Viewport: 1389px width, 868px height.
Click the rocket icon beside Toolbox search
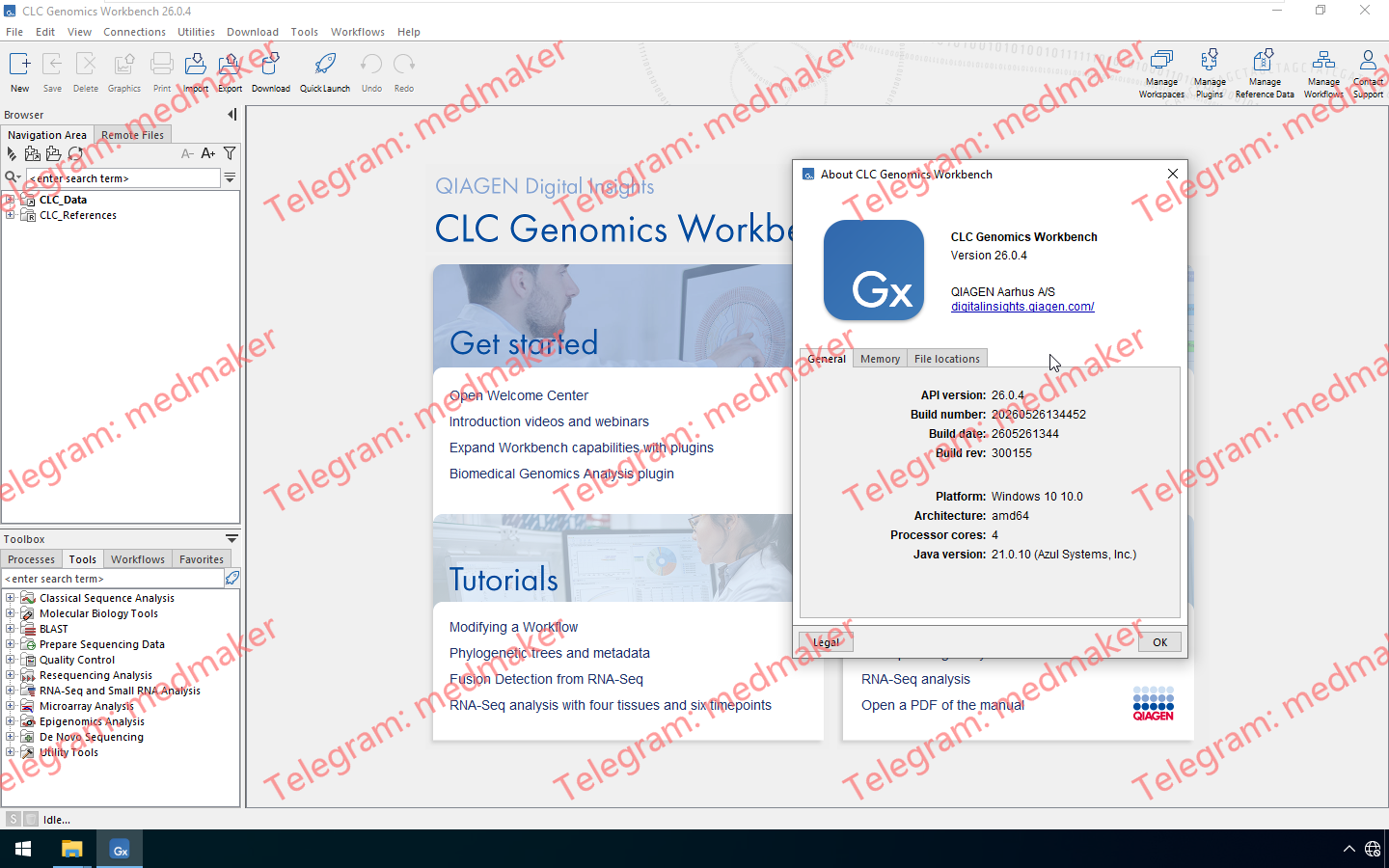[231, 578]
